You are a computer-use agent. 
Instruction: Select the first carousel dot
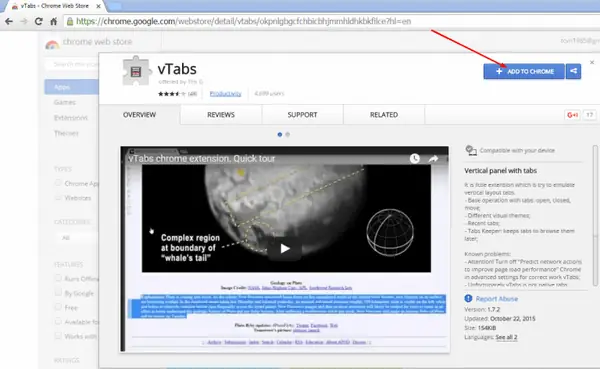pos(280,134)
